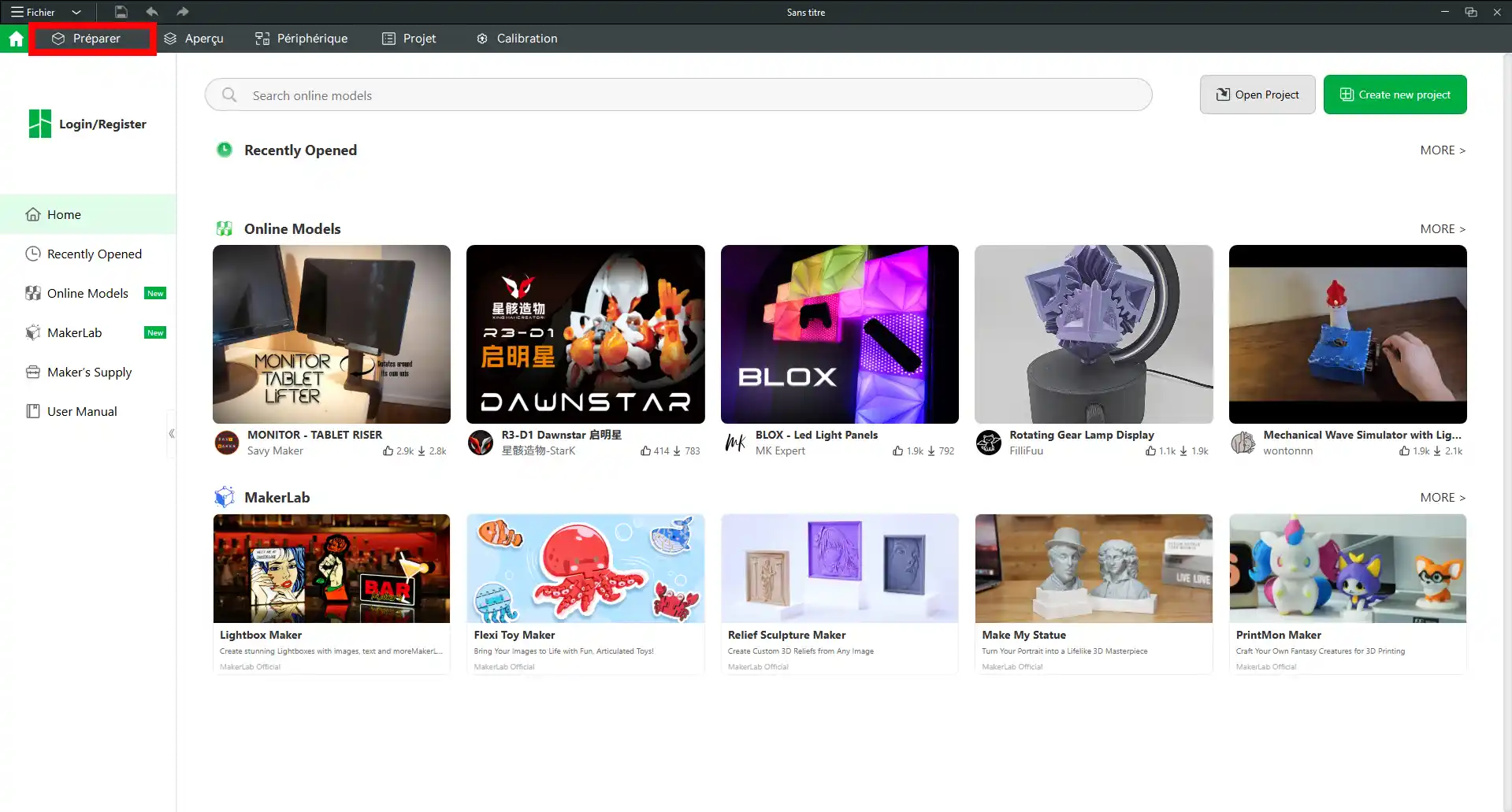Open the Mechanical Wave Simulator thumbnail
The height and width of the screenshot is (812, 1512).
click(x=1348, y=334)
